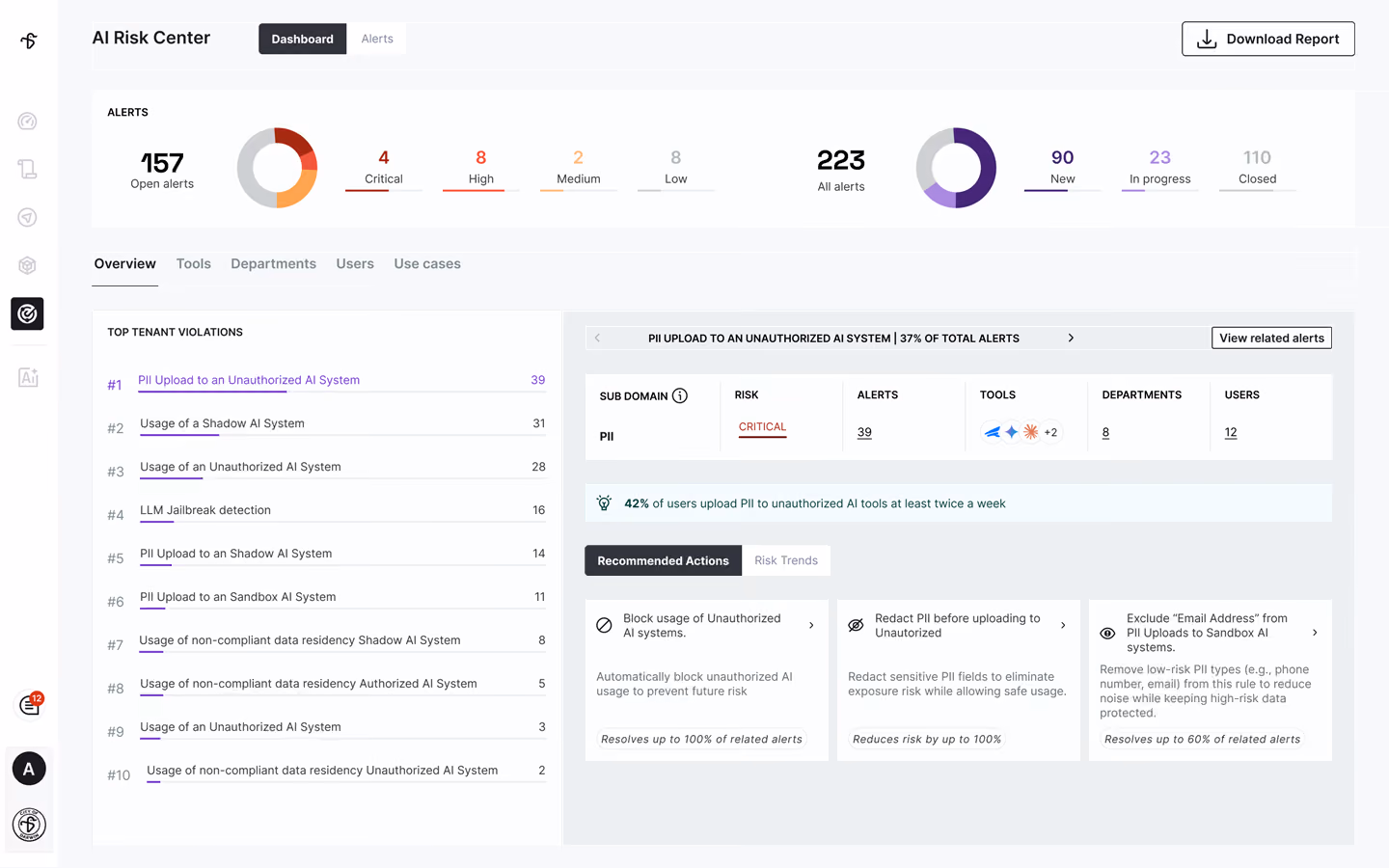Select Usage of a Shadow AI System
Image resolution: width=1389 pixels, height=868 pixels.
tap(326, 425)
